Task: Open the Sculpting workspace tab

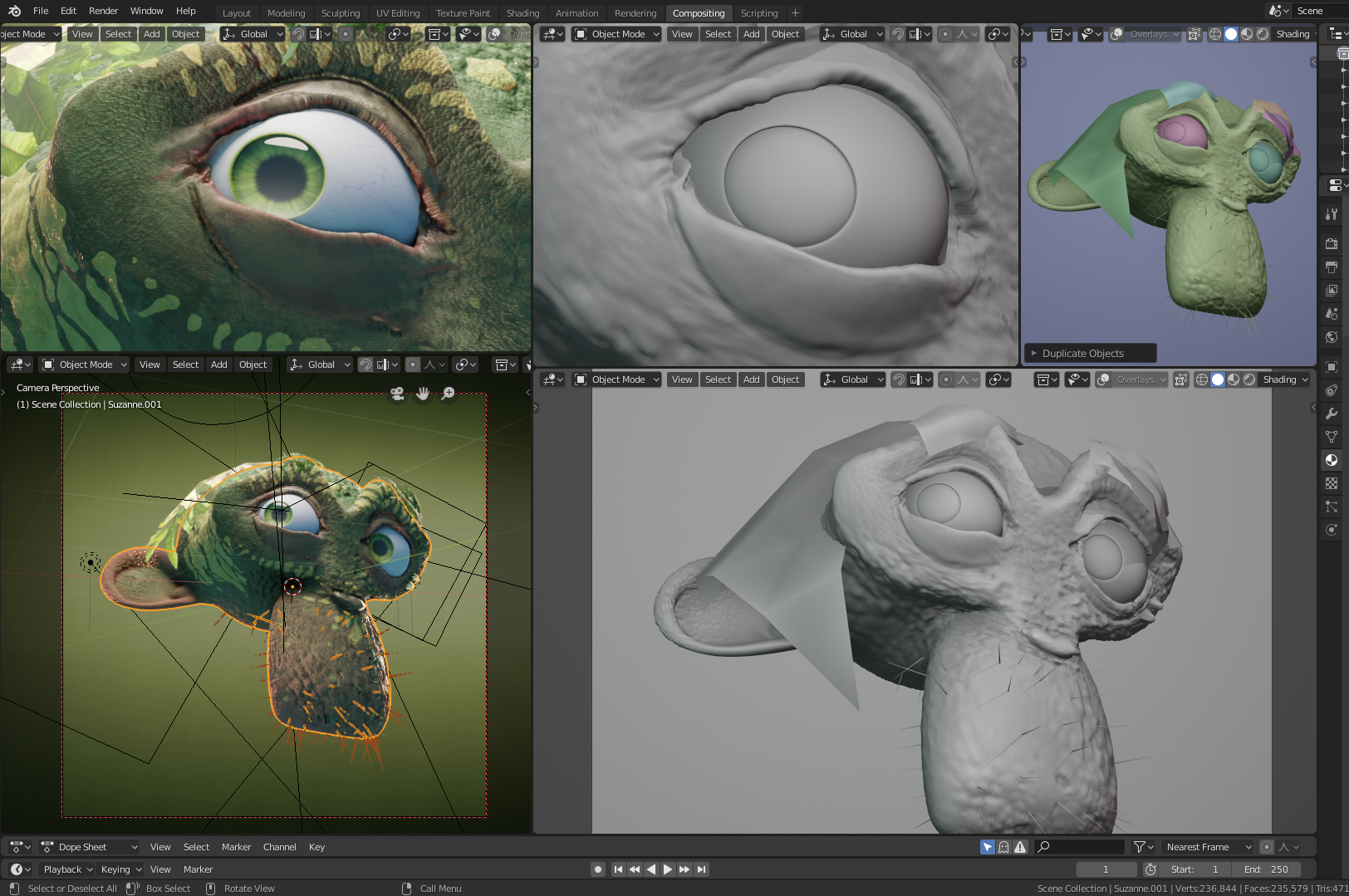Action: coord(341,13)
